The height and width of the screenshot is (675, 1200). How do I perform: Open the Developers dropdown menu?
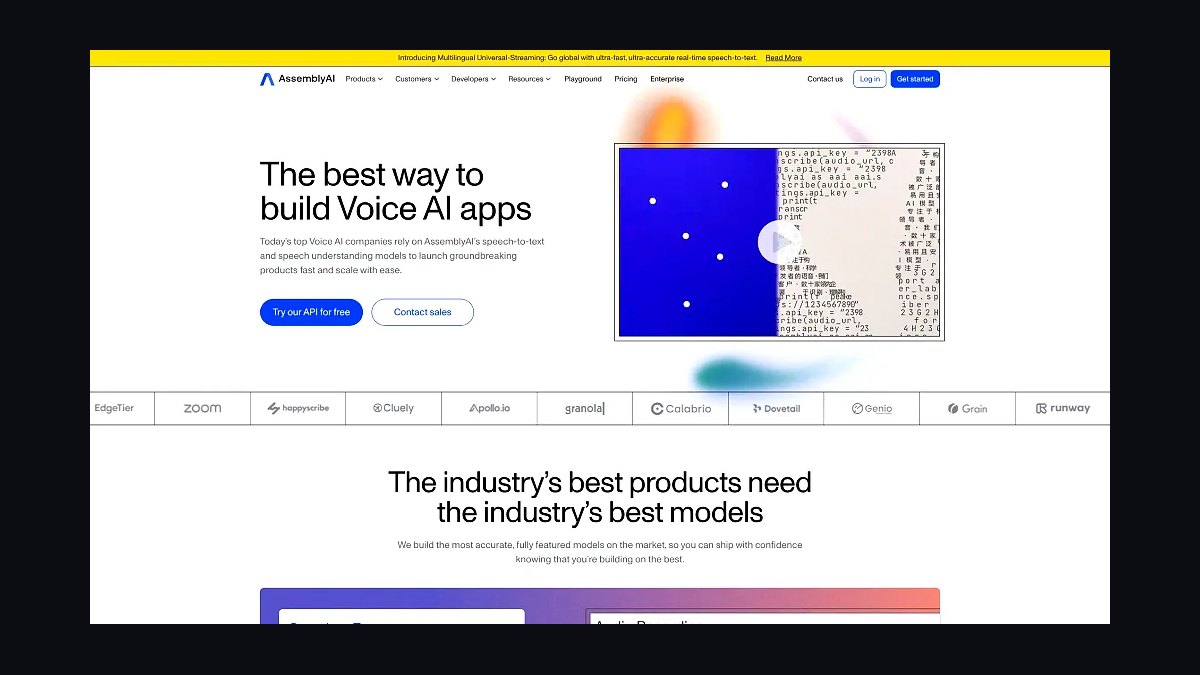coord(473,79)
